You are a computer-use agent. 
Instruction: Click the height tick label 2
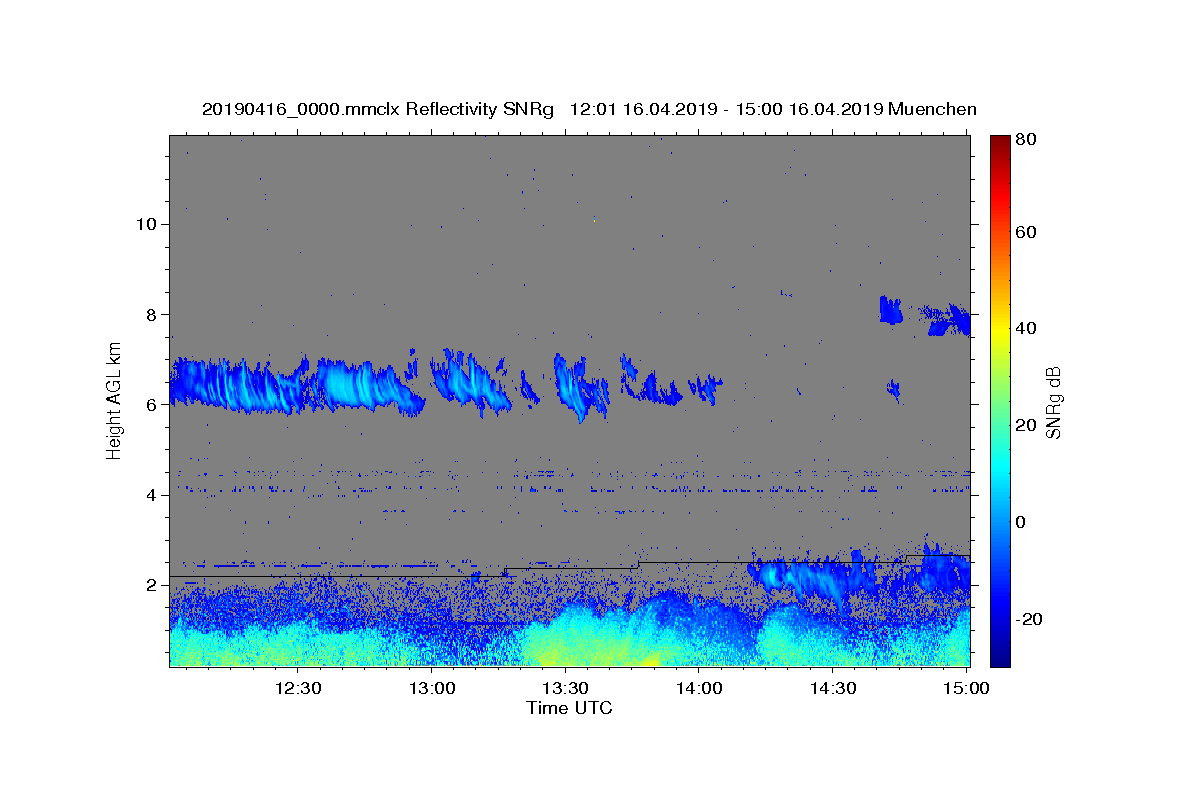[150, 585]
